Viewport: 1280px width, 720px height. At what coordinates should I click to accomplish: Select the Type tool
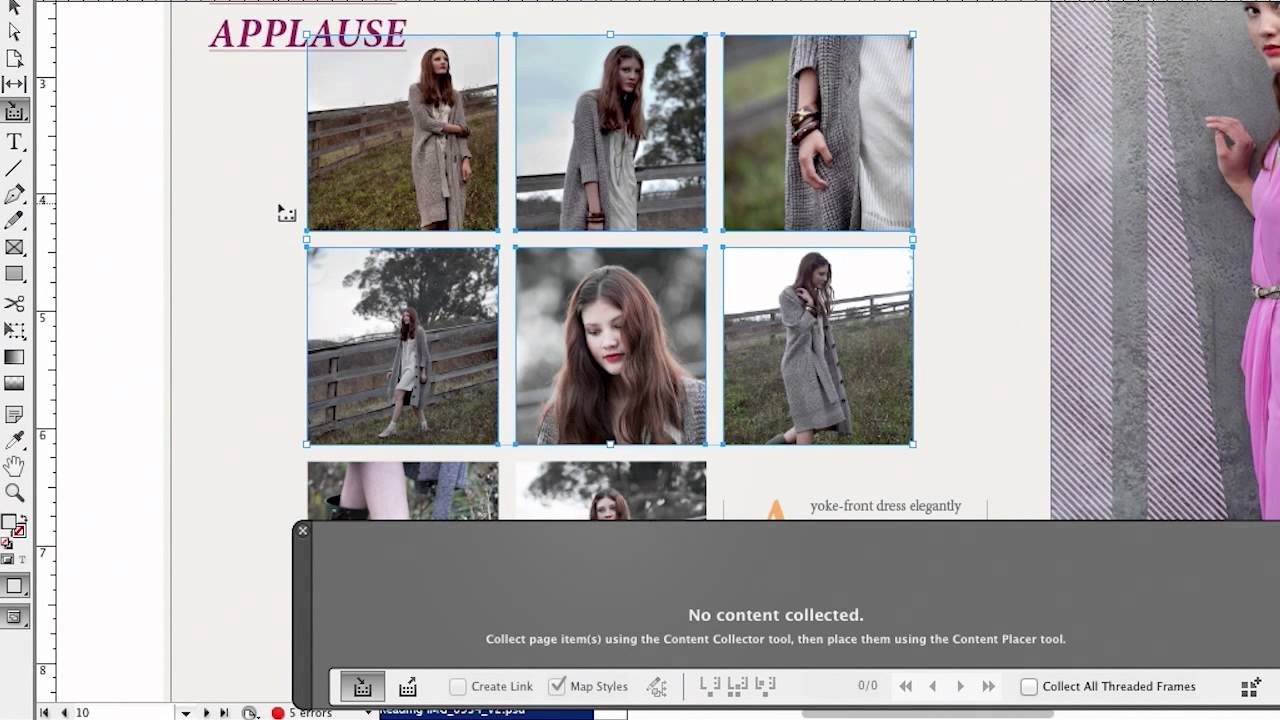tap(14, 142)
